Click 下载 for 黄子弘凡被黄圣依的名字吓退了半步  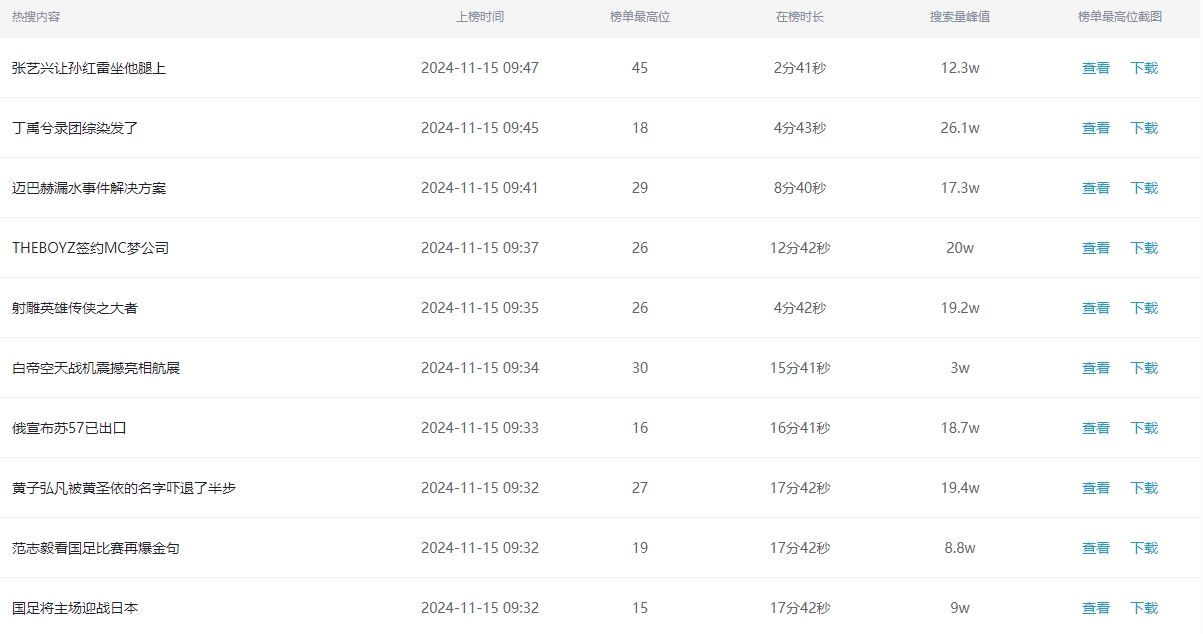click(x=1144, y=488)
